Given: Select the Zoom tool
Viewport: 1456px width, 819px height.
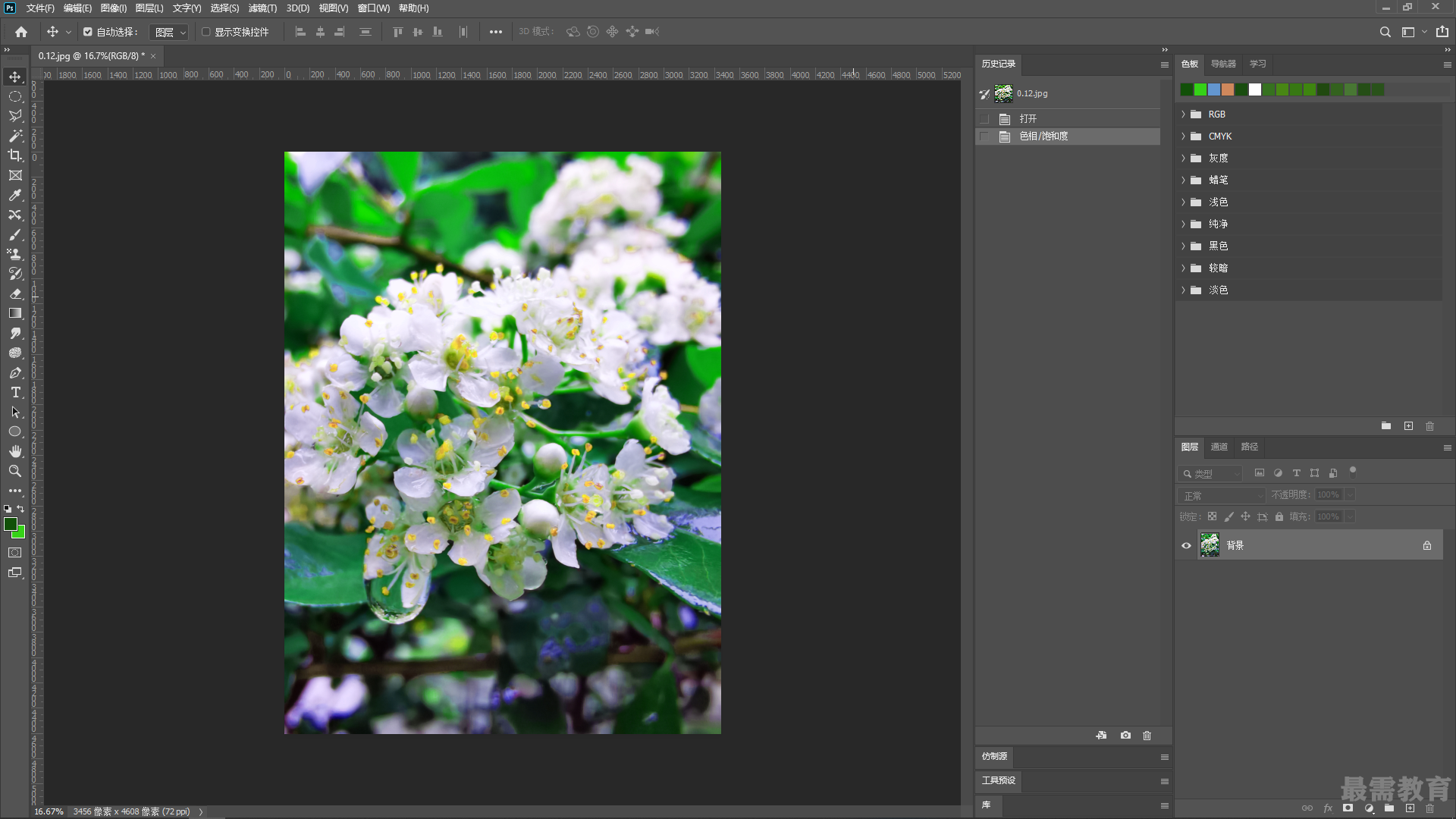Looking at the screenshot, I should pyautogui.click(x=15, y=471).
